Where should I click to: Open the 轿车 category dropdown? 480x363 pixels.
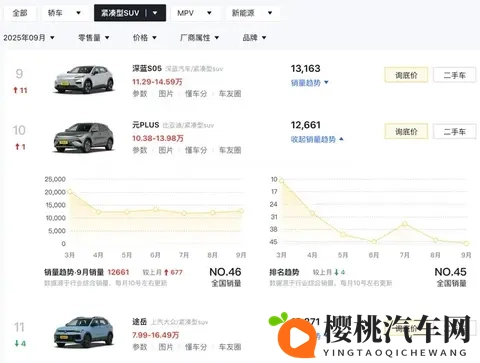point(64,13)
